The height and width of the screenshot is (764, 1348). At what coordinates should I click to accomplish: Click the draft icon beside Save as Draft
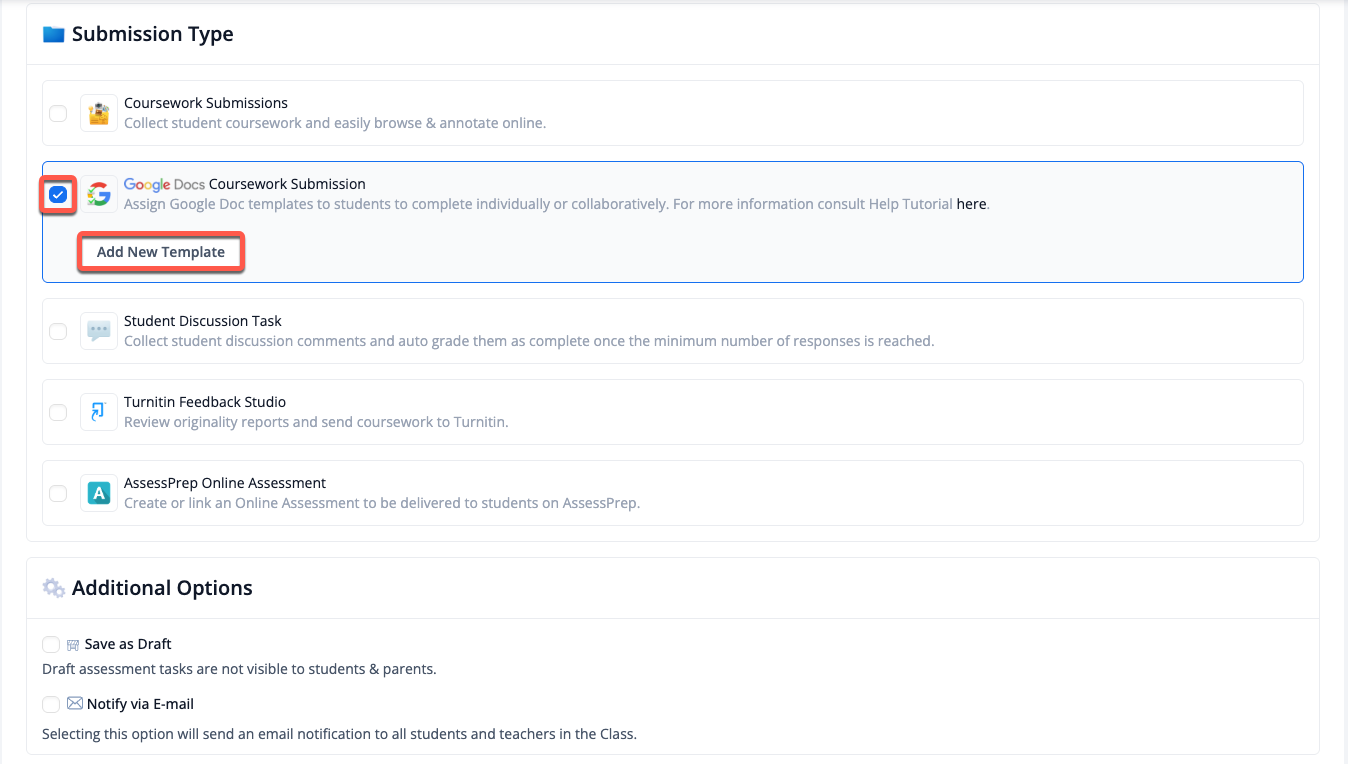tap(73, 645)
